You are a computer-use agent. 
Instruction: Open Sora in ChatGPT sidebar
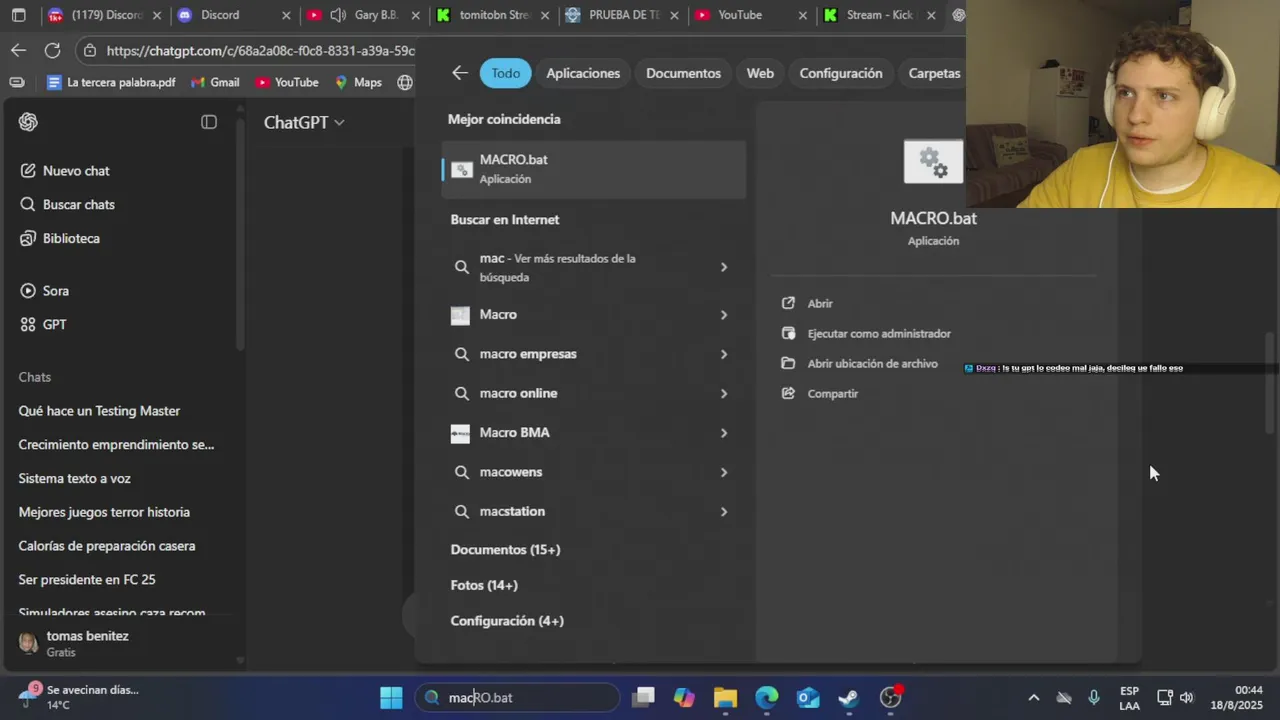pyautogui.click(x=45, y=291)
